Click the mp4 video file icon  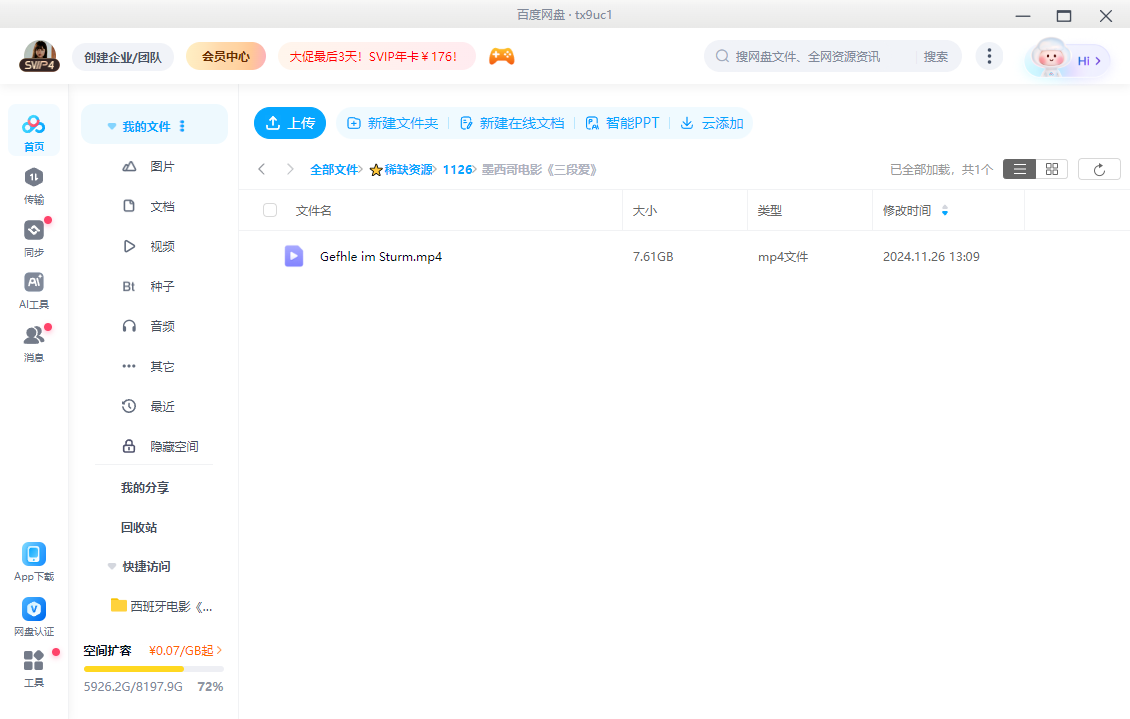tap(294, 256)
